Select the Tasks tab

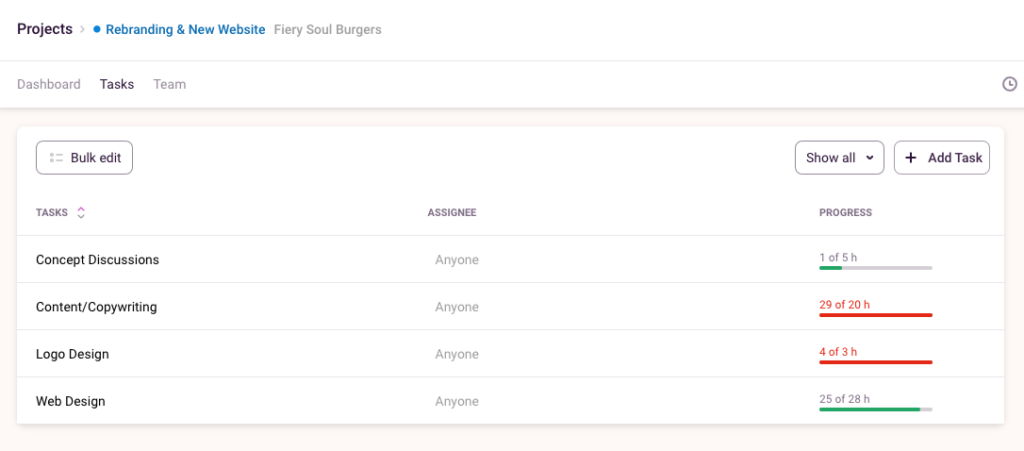(x=117, y=84)
